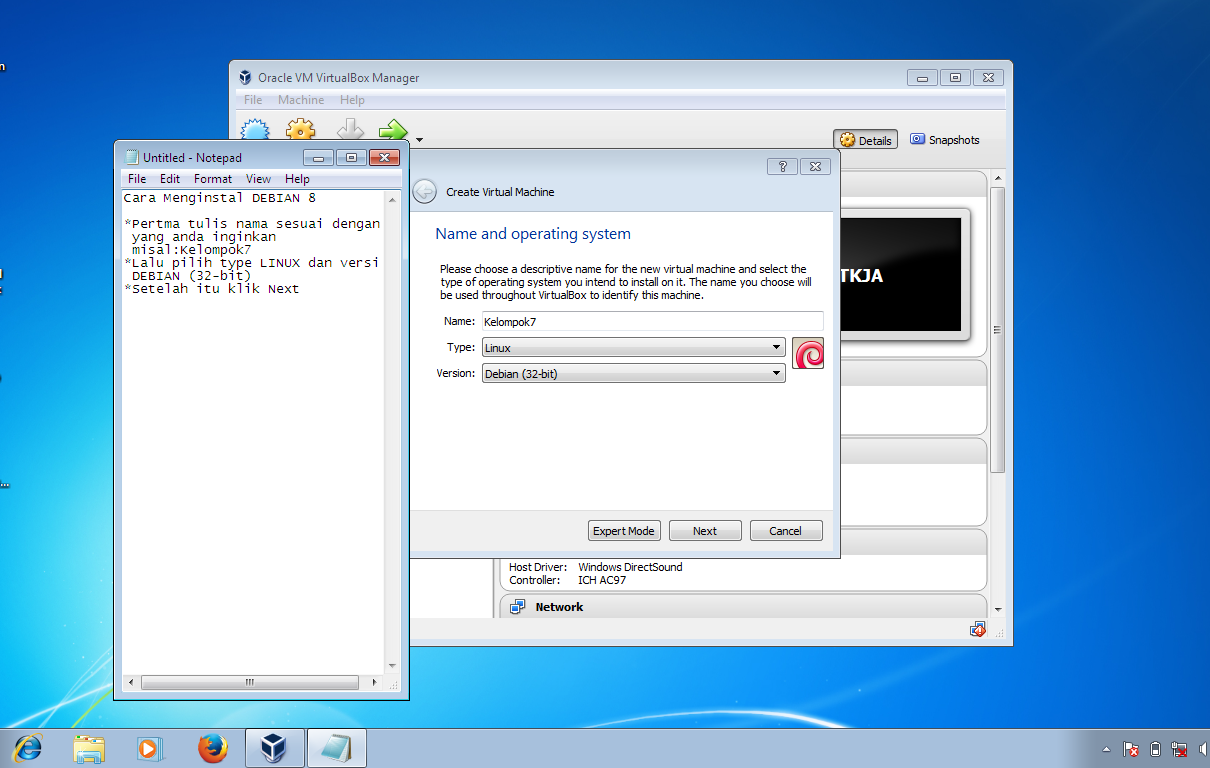Click the Notepad icon in Notepad title bar

pos(131,157)
